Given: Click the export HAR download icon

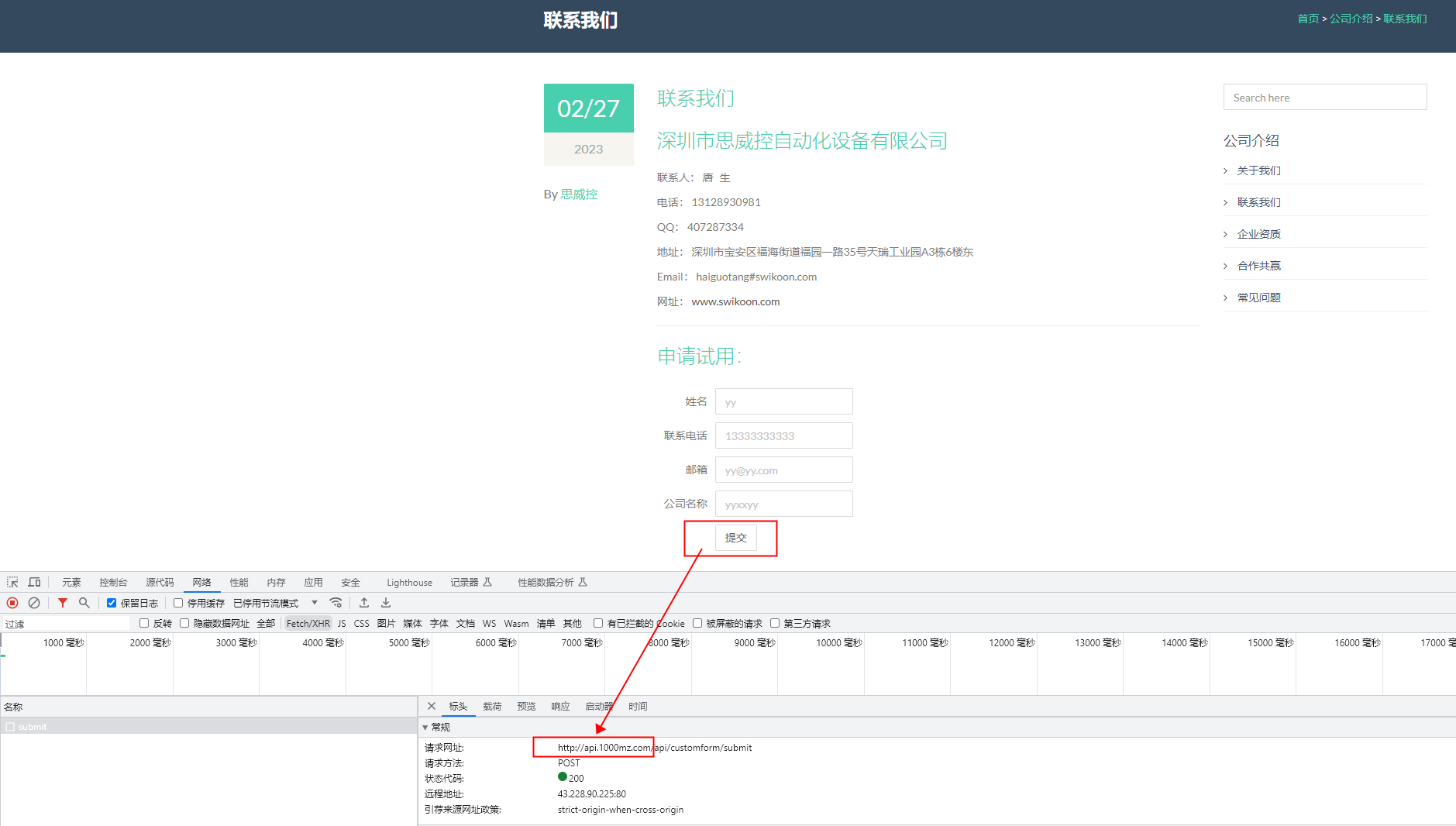Looking at the screenshot, I should 386,603.
